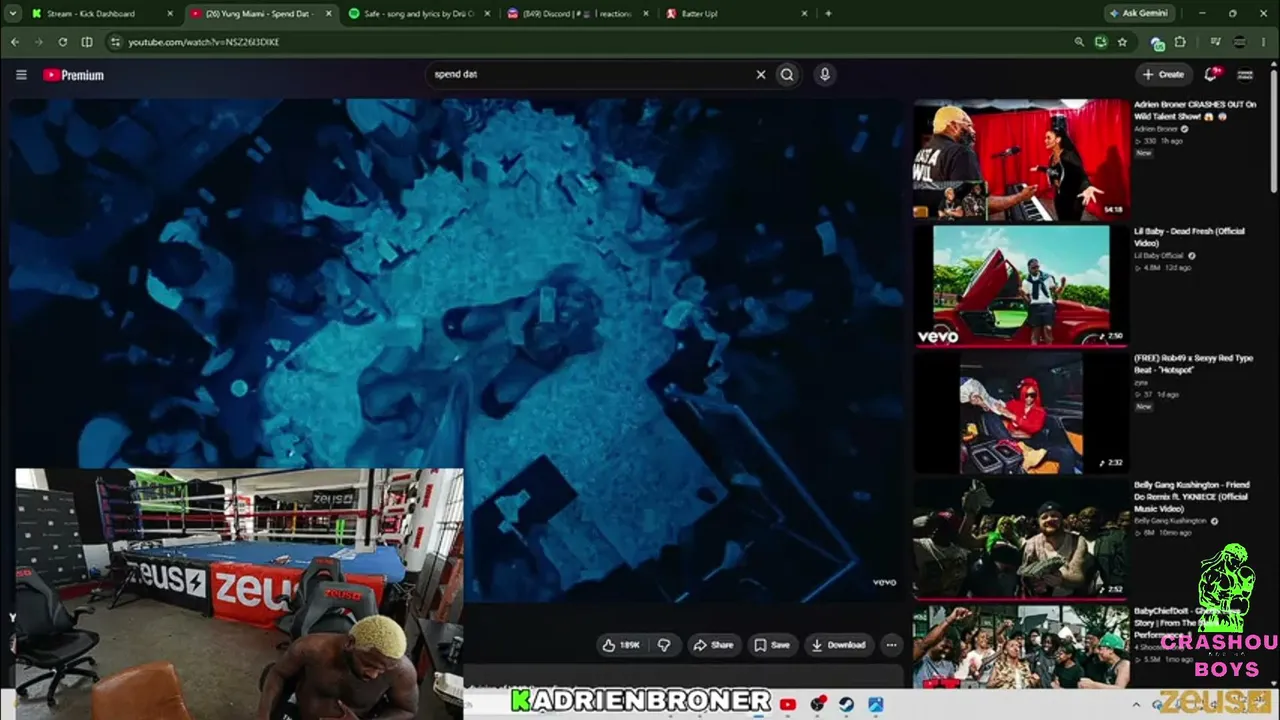
Task: Open YouTube from the taskbar
Action: [x=787, y=704]
